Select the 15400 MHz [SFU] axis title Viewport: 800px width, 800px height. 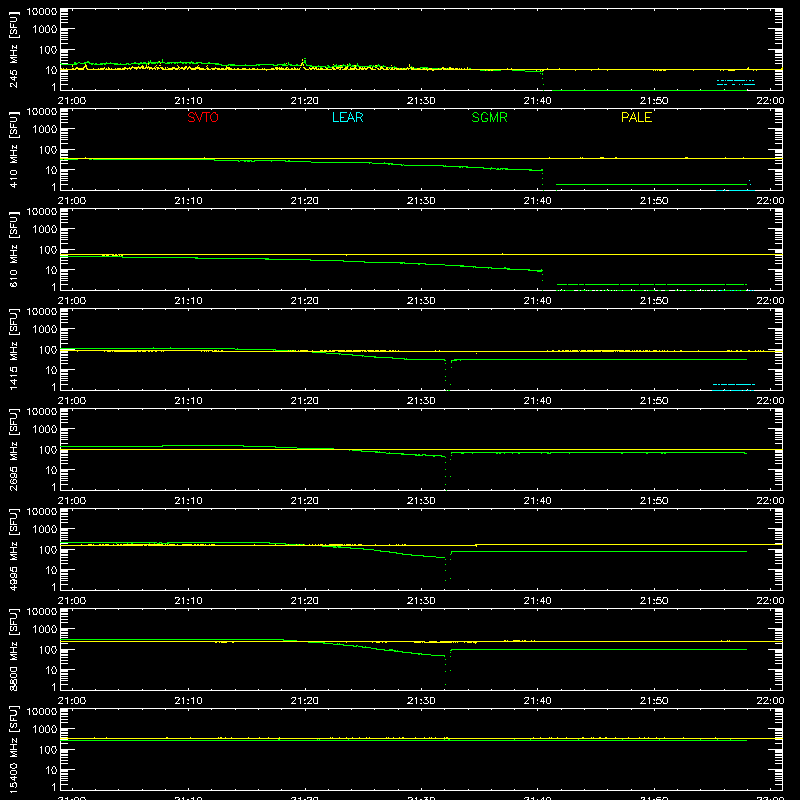14,749
